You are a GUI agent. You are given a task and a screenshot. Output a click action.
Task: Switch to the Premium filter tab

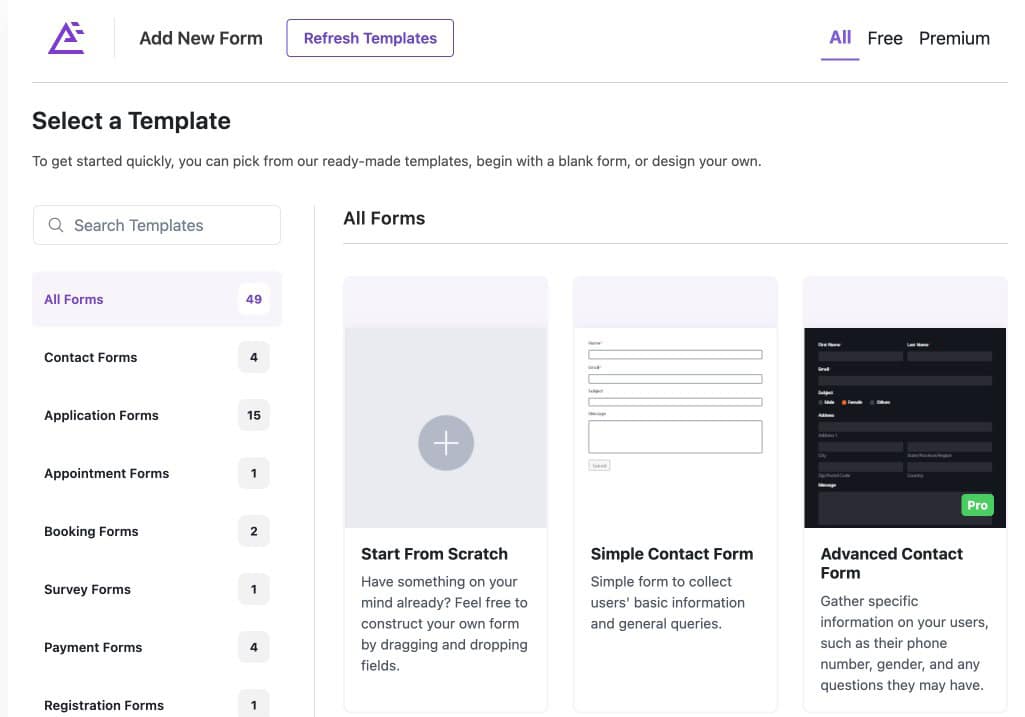pyautogui.click(x=954, y=39)
